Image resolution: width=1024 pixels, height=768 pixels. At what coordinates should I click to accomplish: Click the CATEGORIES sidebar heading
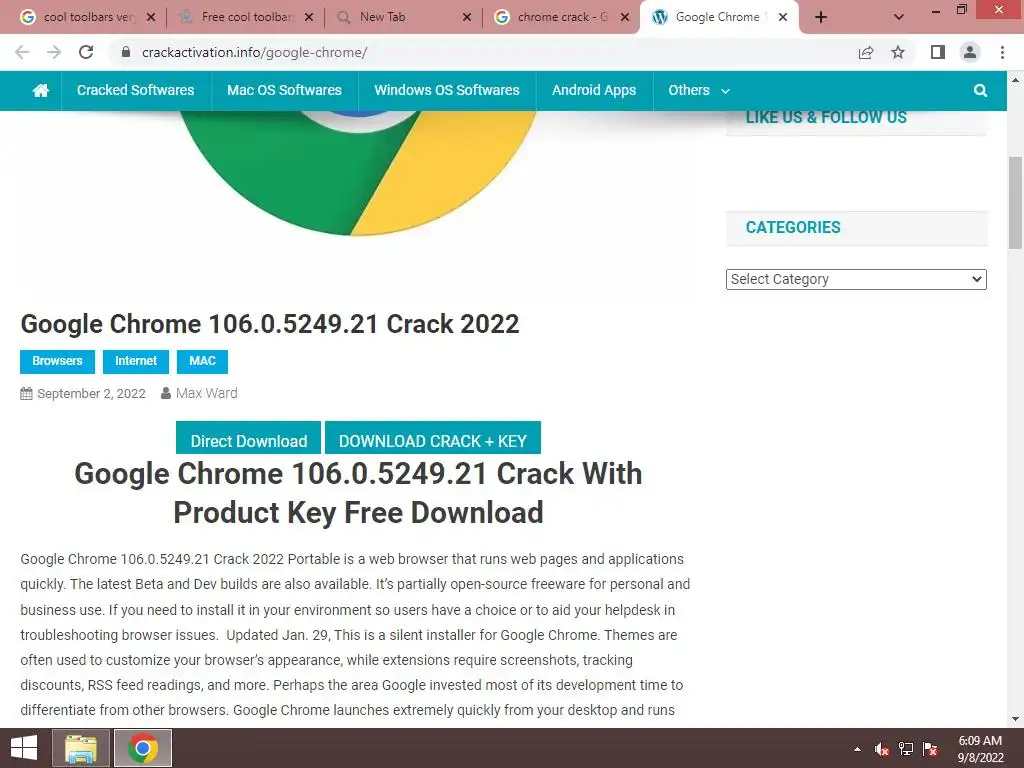tap(793, 227)
